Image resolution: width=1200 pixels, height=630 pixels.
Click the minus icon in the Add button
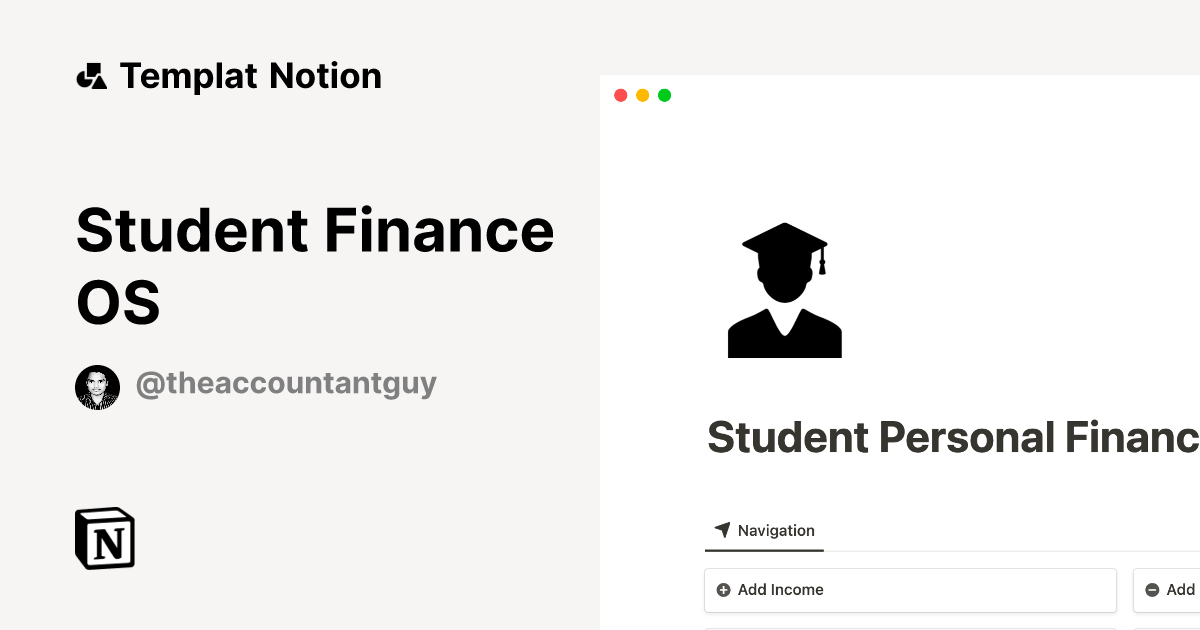point(1152,590)
